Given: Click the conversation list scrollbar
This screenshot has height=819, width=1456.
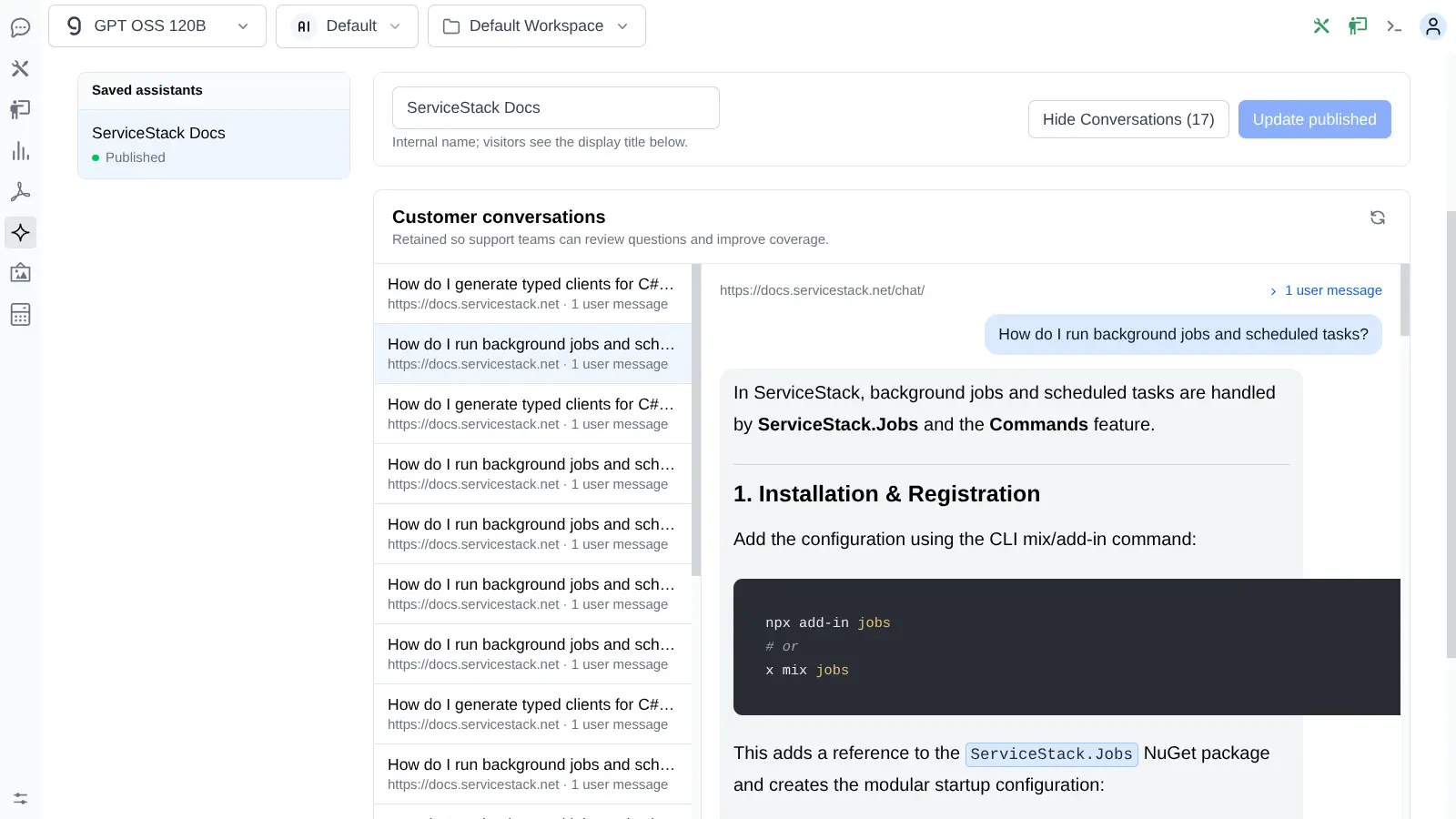Looking at the screenshot, I should 696,420.
